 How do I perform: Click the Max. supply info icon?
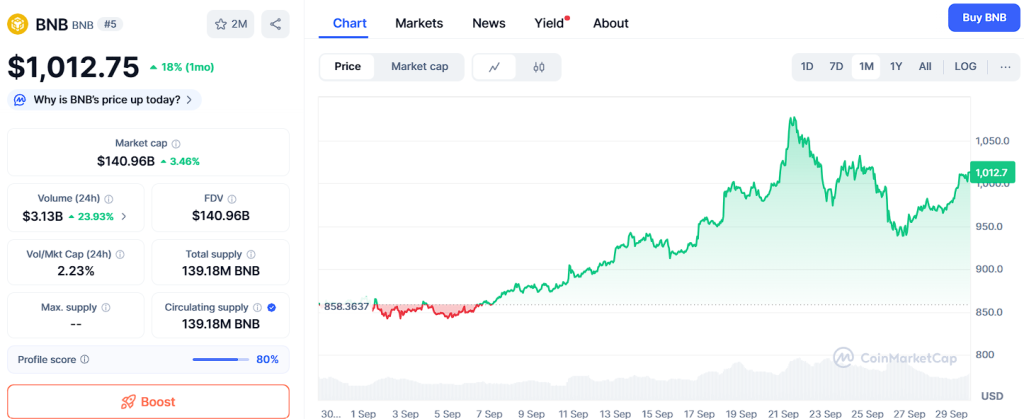[106, 307]
